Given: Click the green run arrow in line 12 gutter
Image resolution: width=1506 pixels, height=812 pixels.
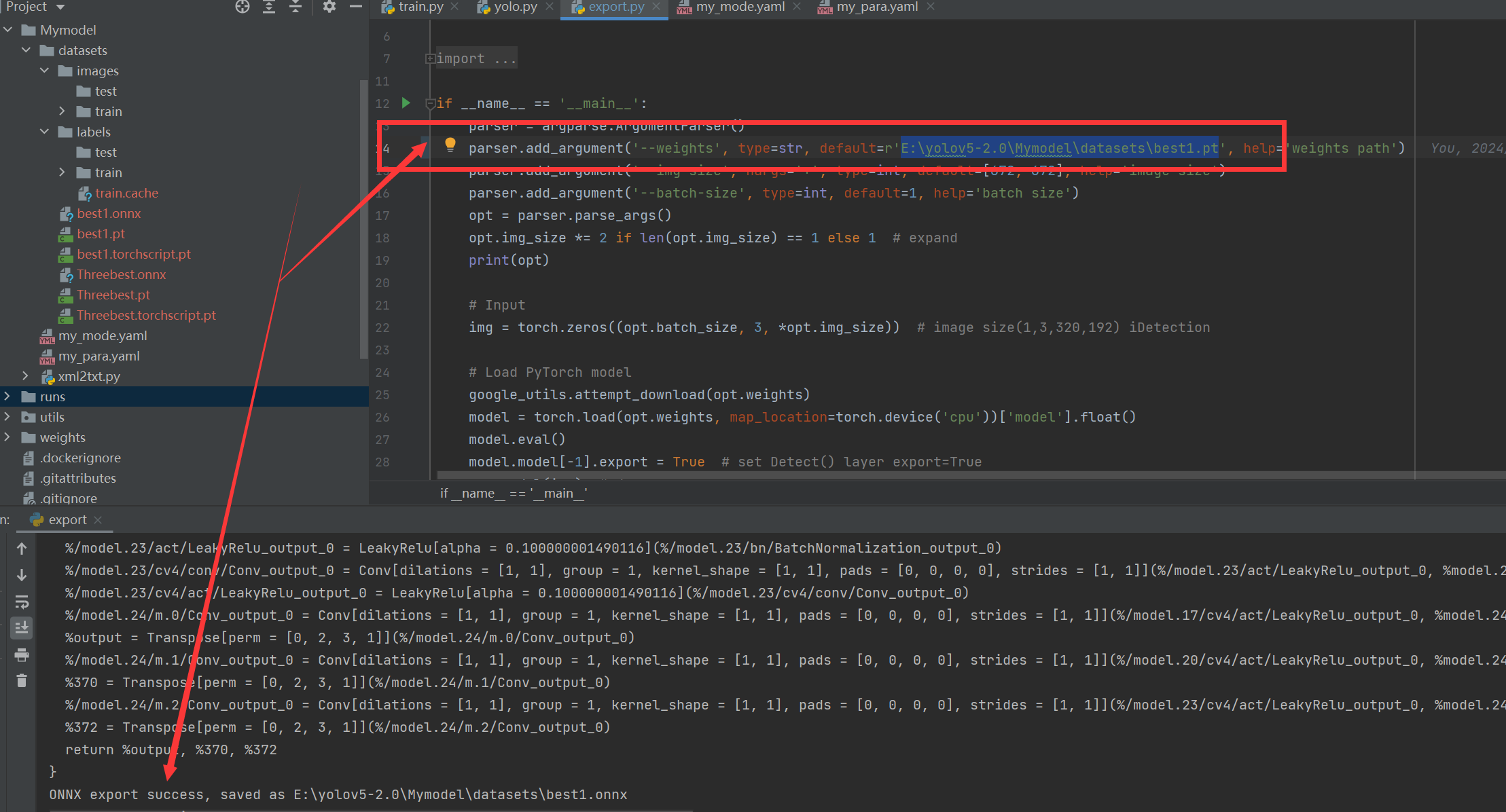Looking at the screenshot, I should tap(406, 103).
